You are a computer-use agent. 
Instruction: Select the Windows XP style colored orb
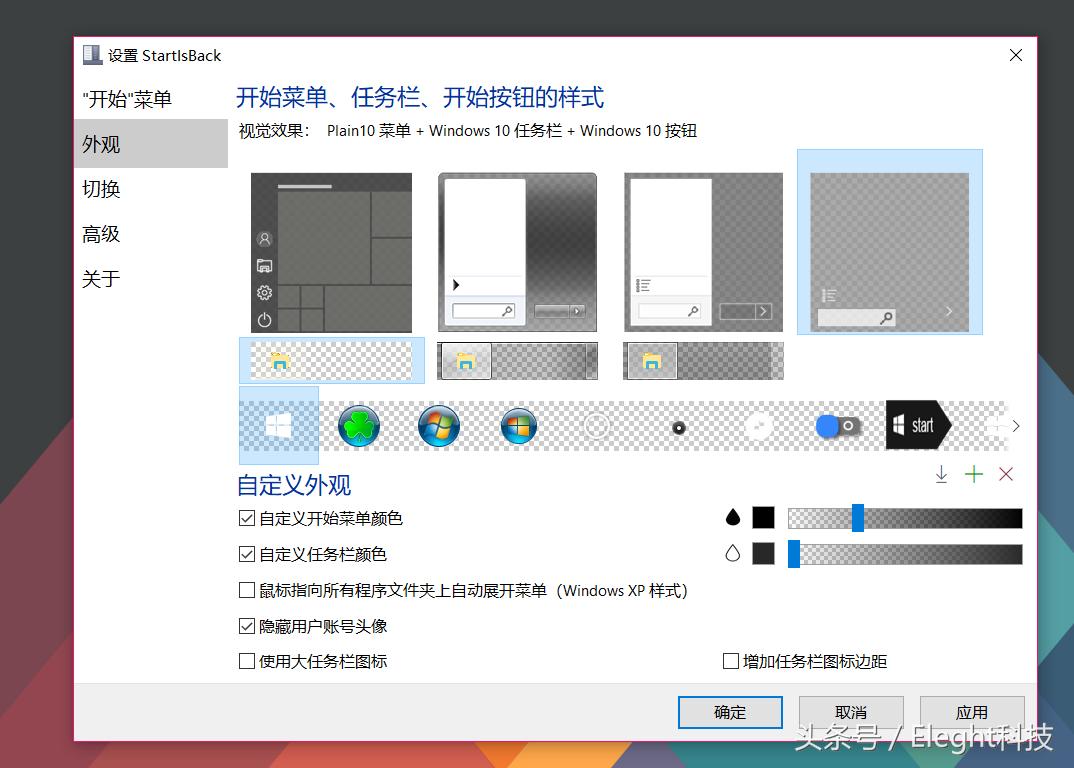[518, 425]
